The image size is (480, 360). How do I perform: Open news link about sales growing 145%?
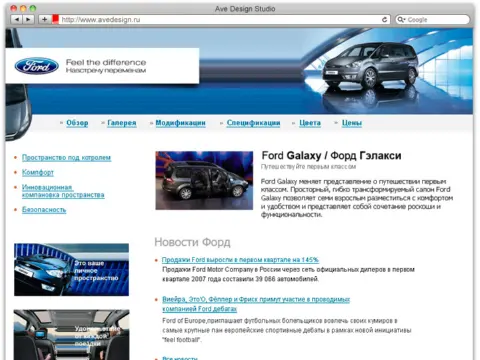pos(240,260)
